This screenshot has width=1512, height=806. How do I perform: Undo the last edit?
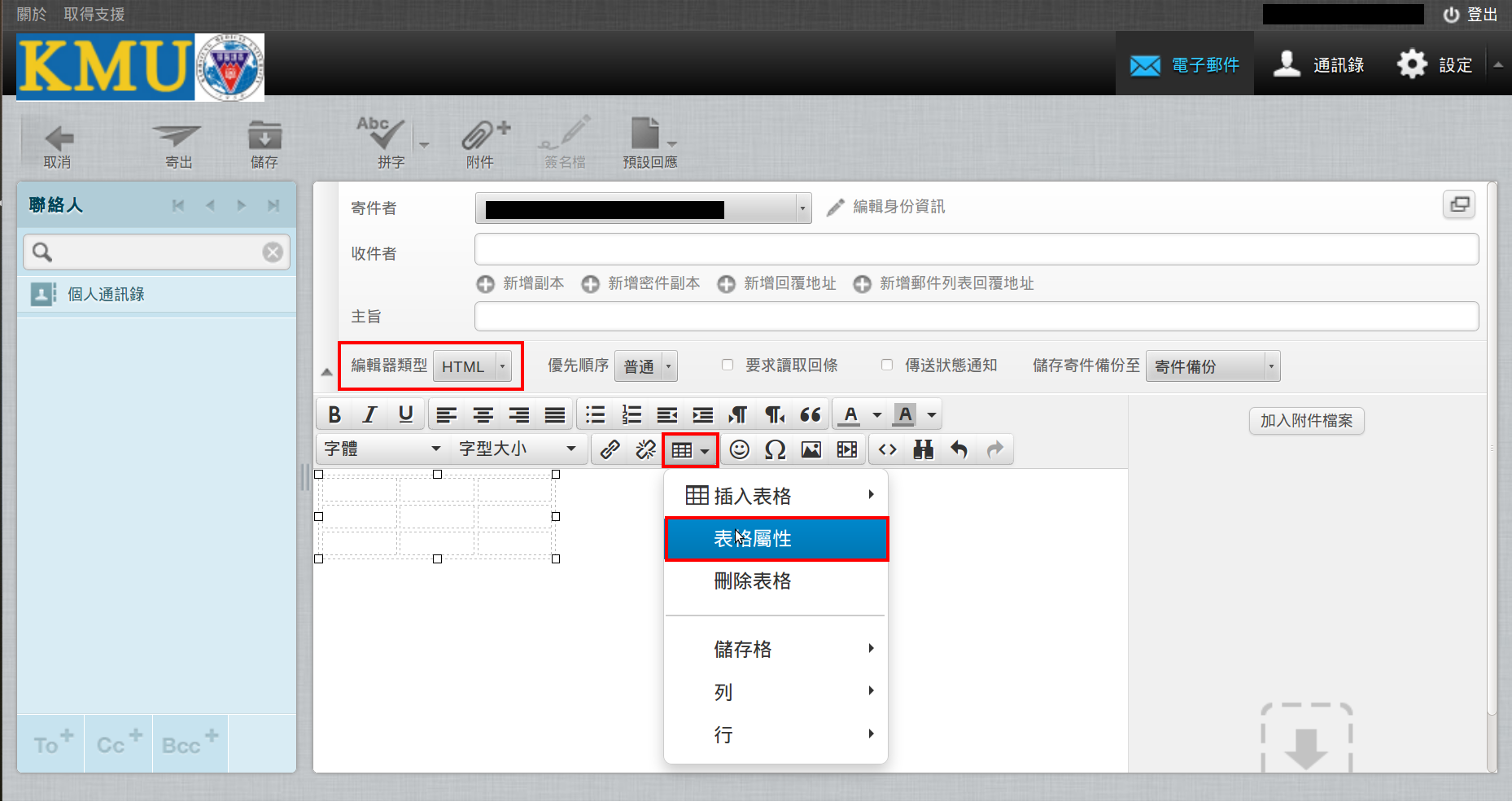(x=959, y=449)
